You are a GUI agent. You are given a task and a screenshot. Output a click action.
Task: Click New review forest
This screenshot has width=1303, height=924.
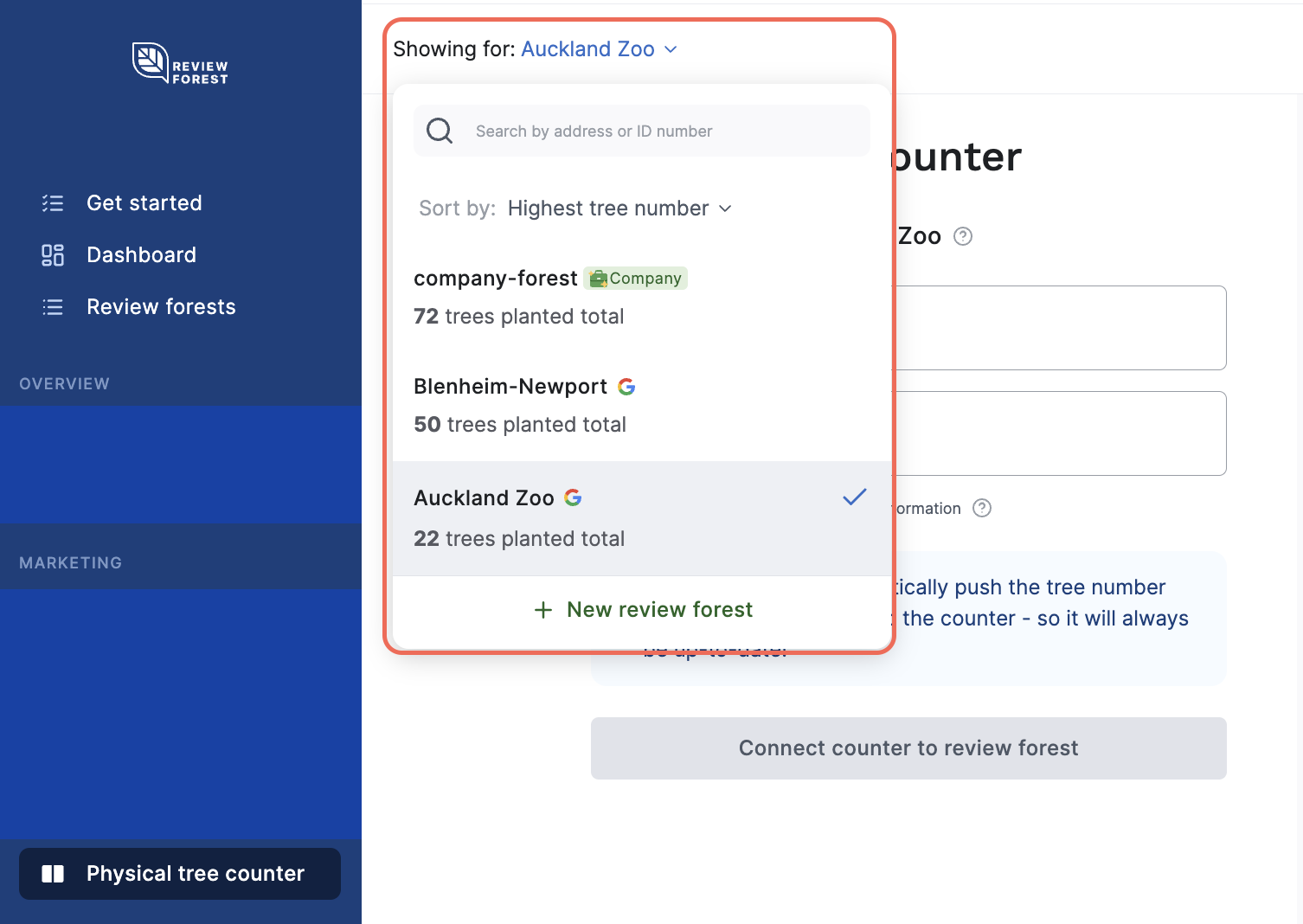pos(643,610)
